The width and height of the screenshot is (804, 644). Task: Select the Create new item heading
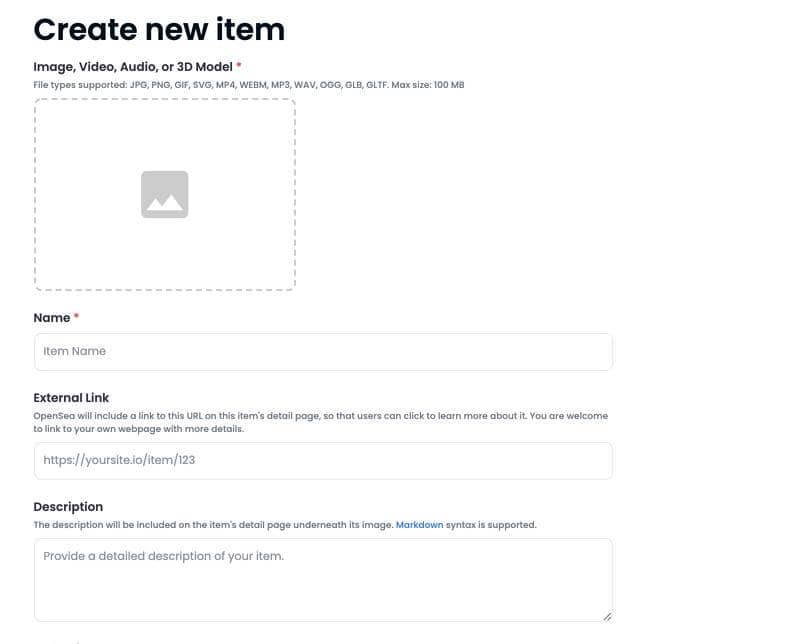pyautogui.click(x=159, y=29)
